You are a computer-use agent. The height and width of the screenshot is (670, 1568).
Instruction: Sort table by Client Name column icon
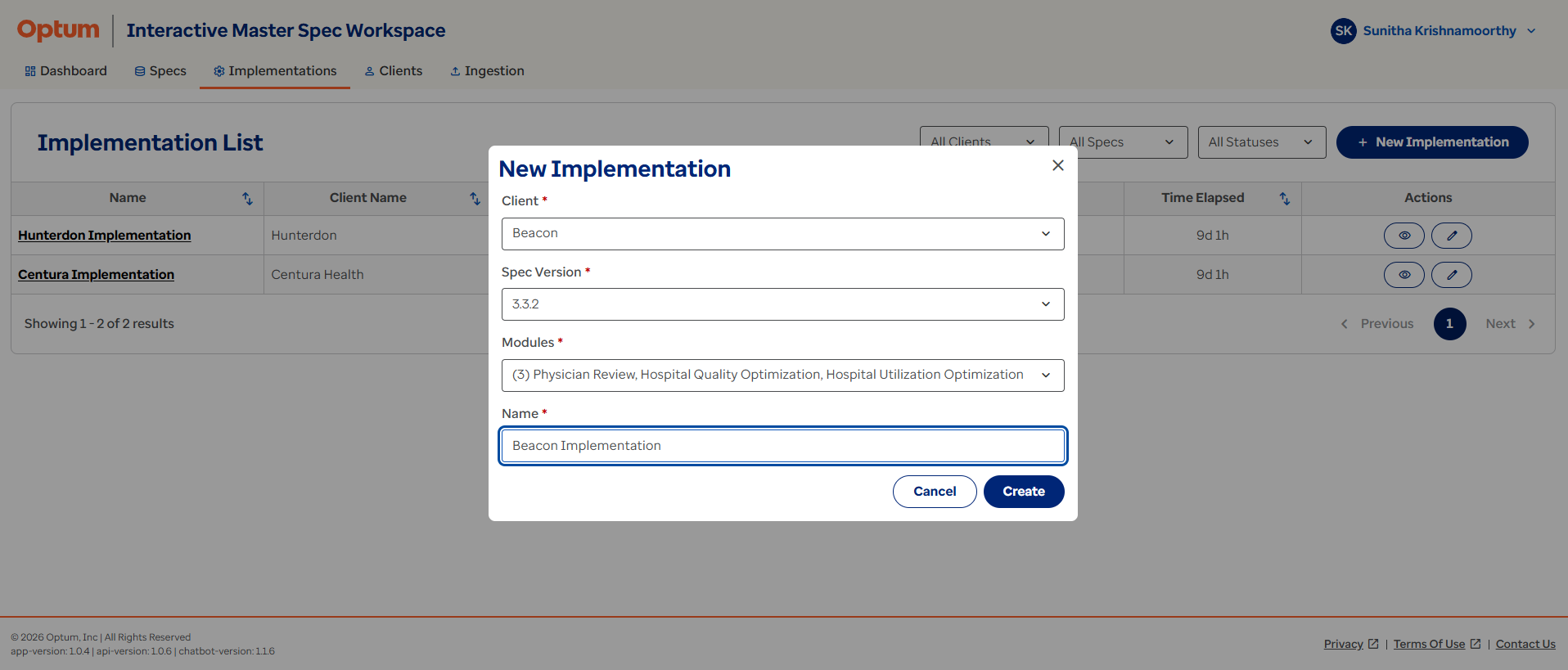tap(475, 199)
